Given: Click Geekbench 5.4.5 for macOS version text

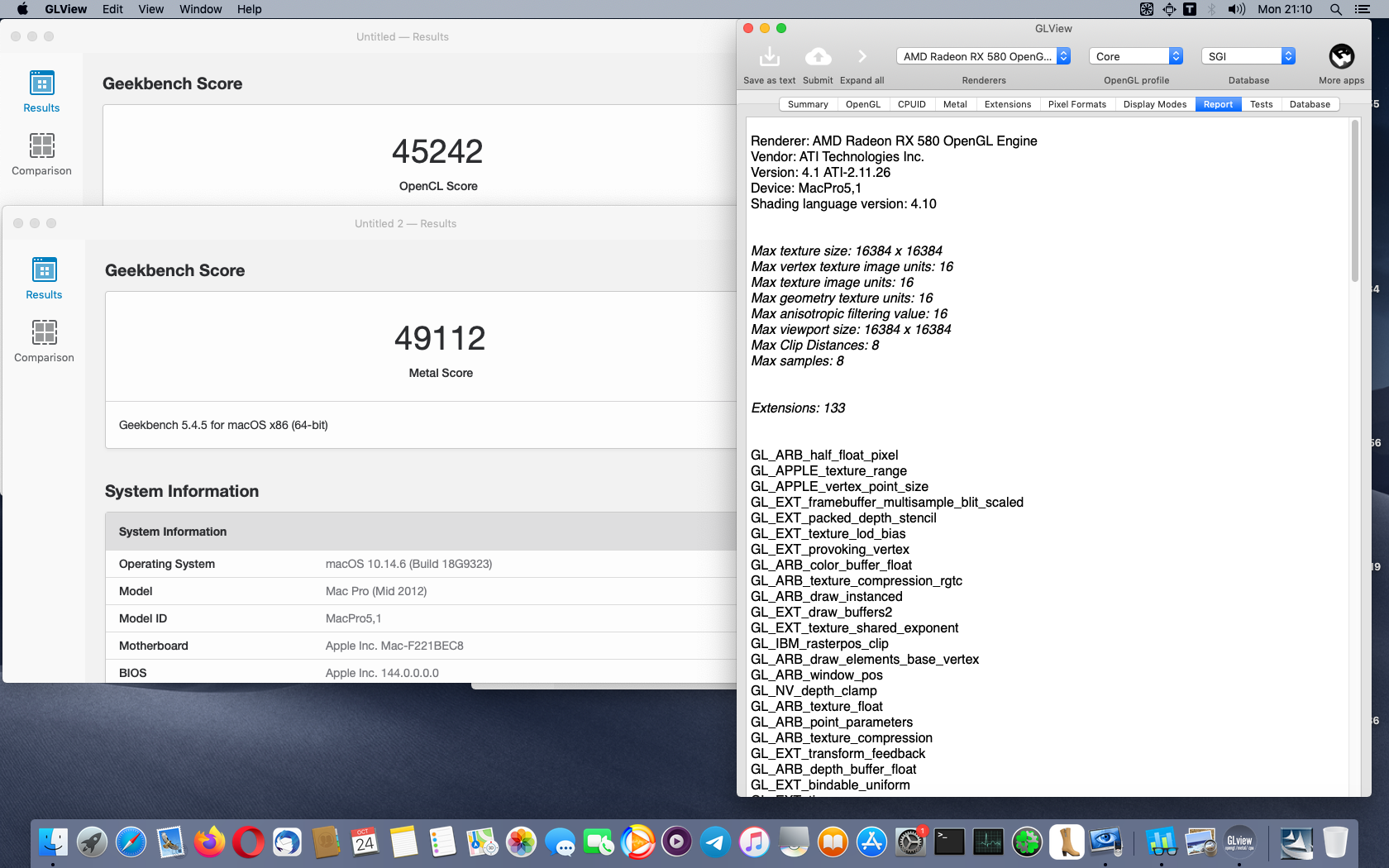Looking at the screenshot, I should (x=223, y=425).
